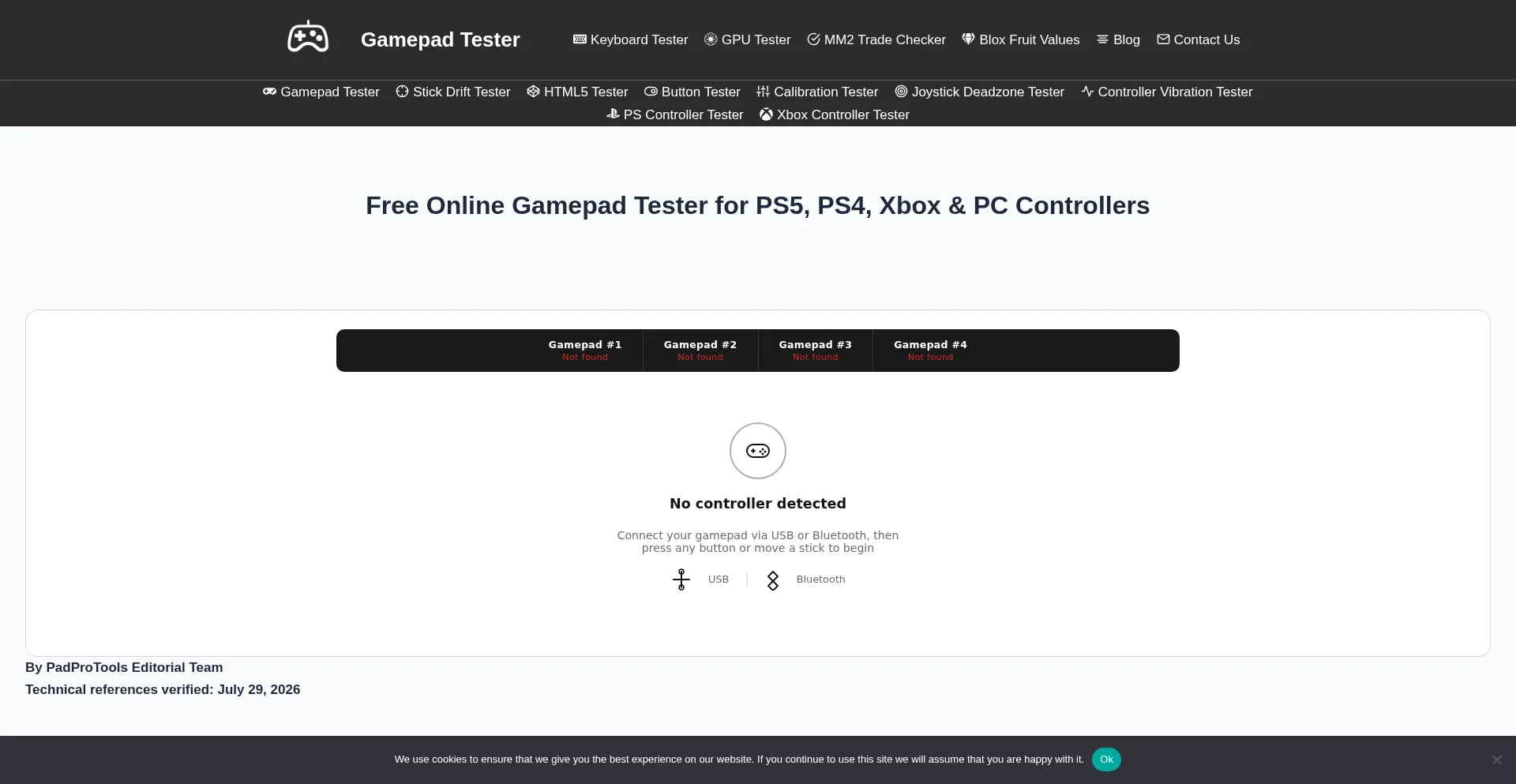Screen dimensions: 1516x784
Task: Click "By PadProTools Editorial Team" byline
Action: point(124,667)
